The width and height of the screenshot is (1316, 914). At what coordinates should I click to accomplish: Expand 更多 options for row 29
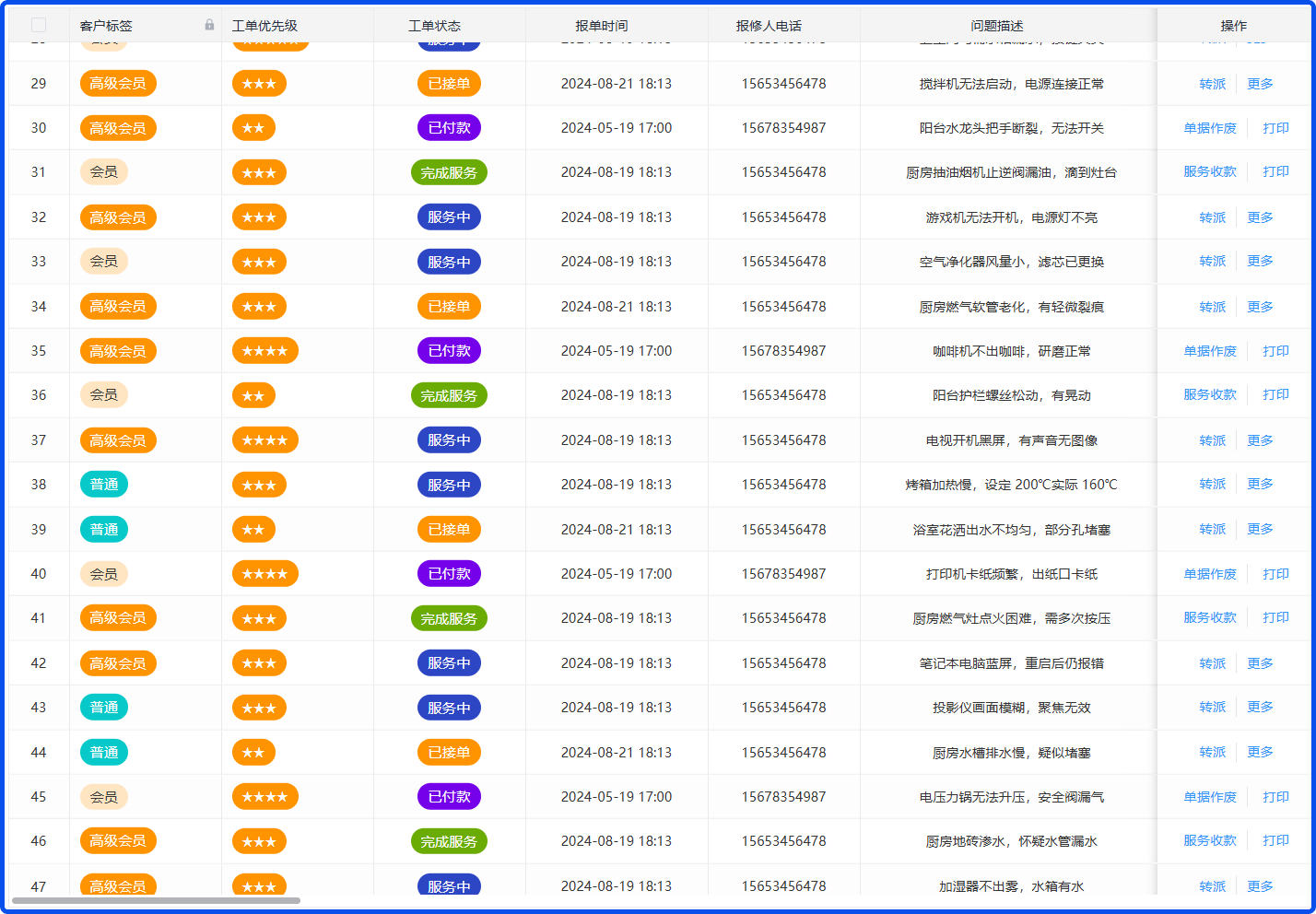pos(1260,84)
